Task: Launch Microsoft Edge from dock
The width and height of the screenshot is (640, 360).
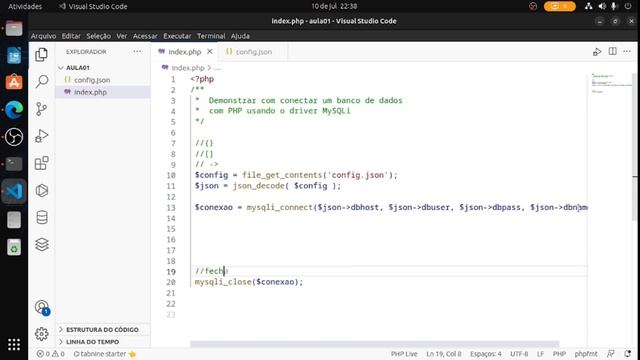Action: click(x=14, y=110)
